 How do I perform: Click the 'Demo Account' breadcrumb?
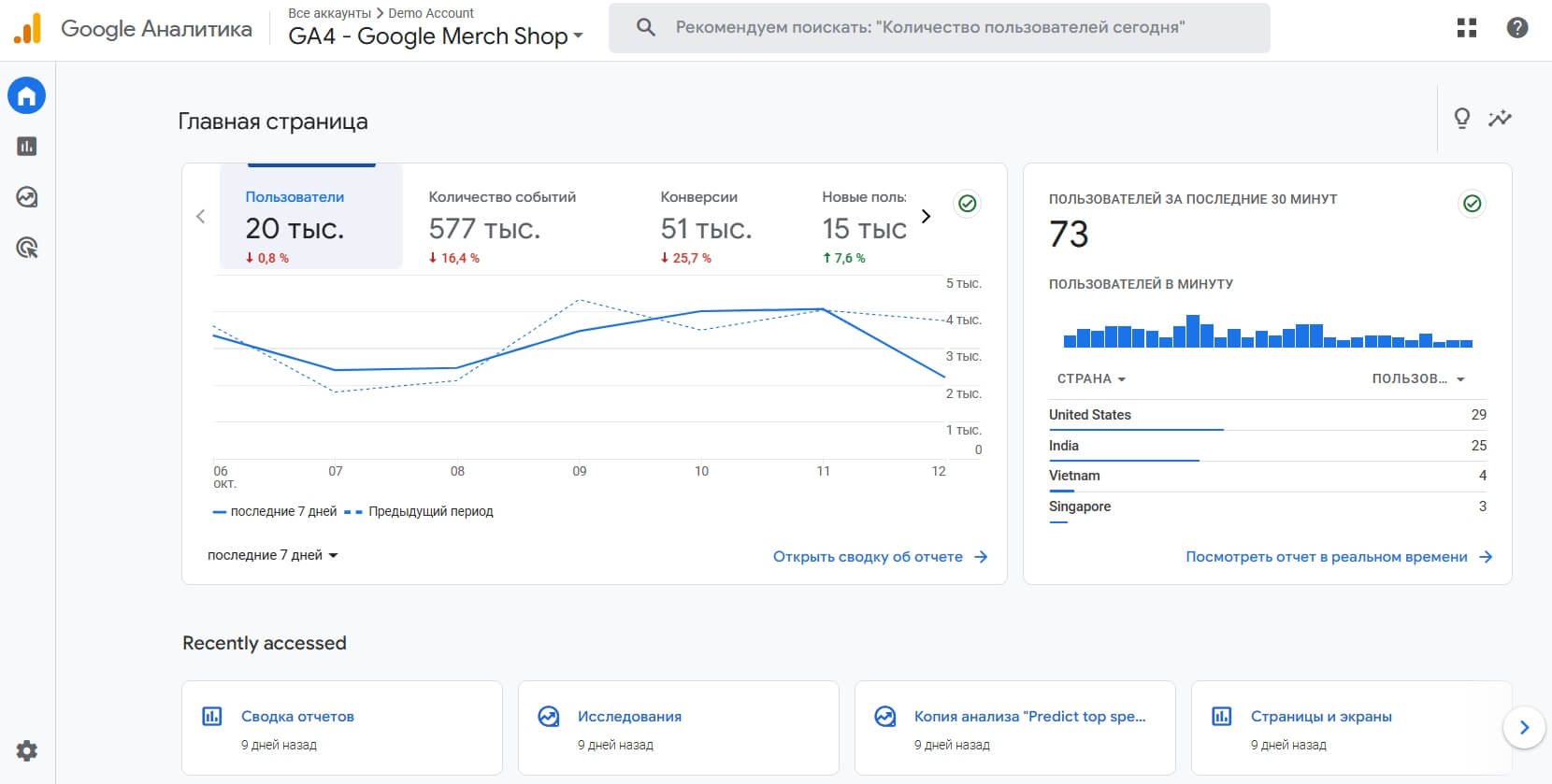(x=431, y=13)
